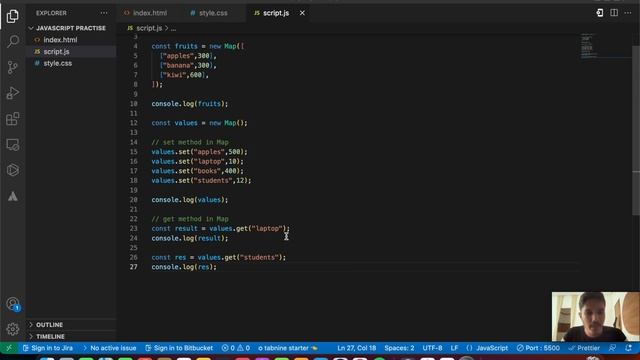This screenshot has height=360, width=640.
Task: Open the Extensions view
Action: click(x=13, y=119)
